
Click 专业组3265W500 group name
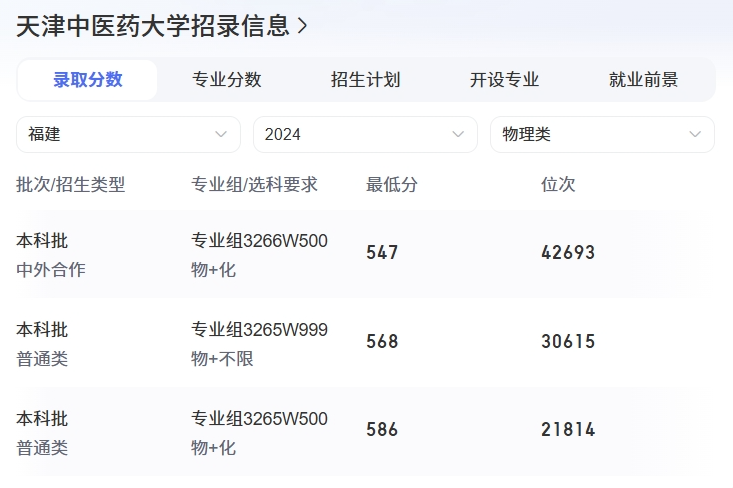point(259,418)
